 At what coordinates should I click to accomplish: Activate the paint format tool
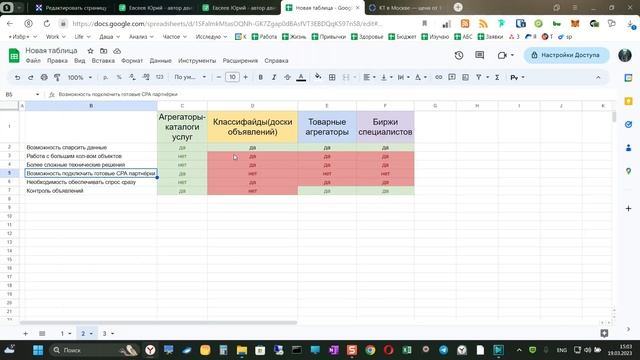click(x=57, y=77)
